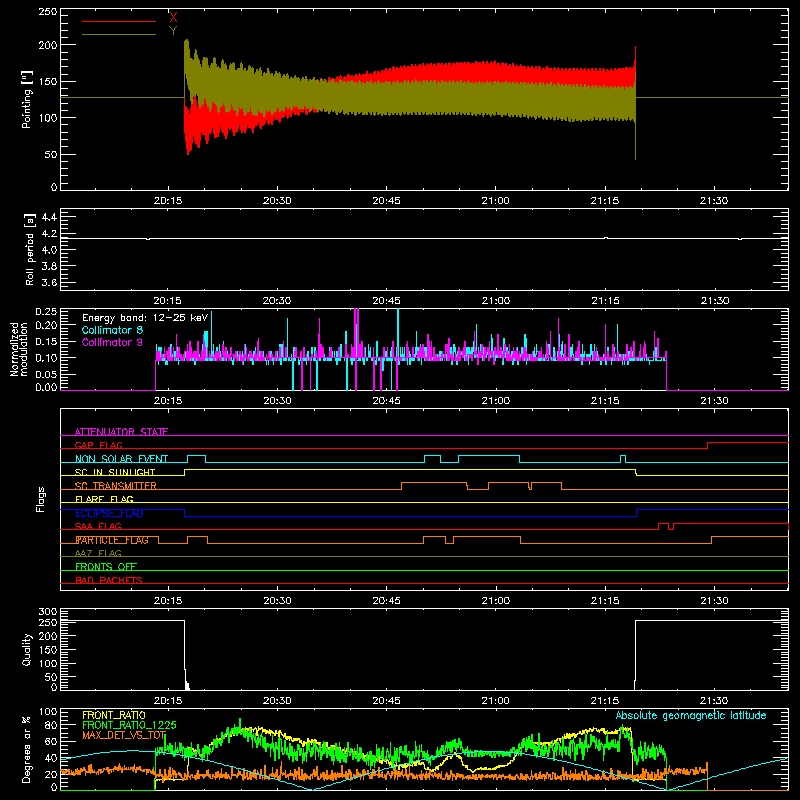Image resolution: width=800 pixels, height=800 pixels.
Task: Click the 'Pointing' vertical axis title
Action: (27, 100)
